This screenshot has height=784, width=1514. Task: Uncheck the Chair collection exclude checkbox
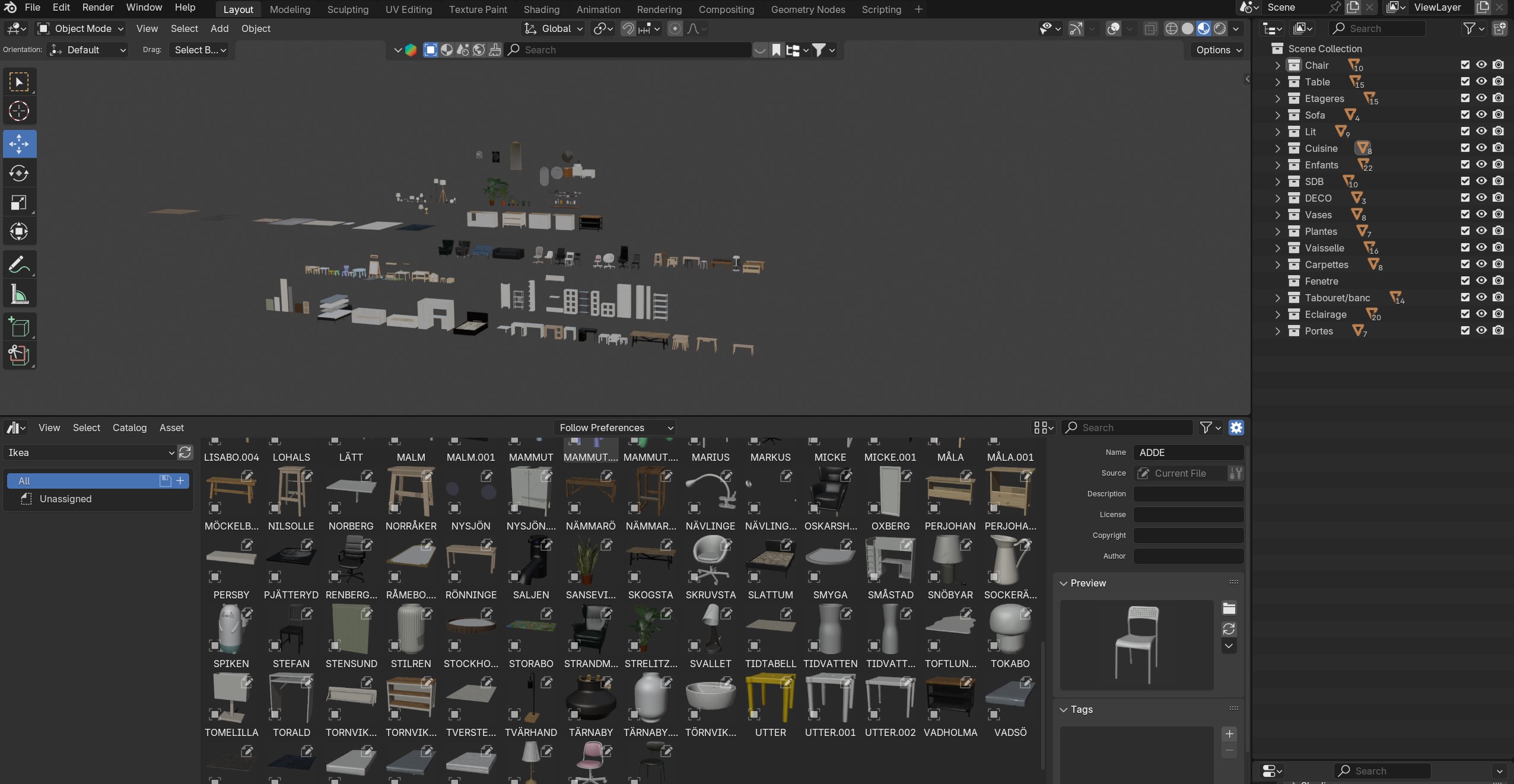pos(1465,65)
